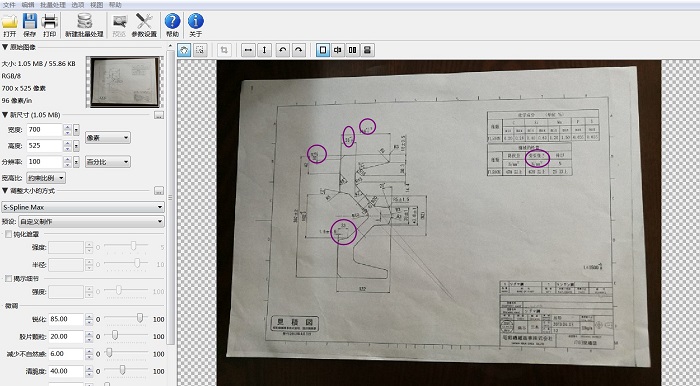Flip the image horizontally
The width and height of the screenshot is (700, 386).
[x=248, y=50]
